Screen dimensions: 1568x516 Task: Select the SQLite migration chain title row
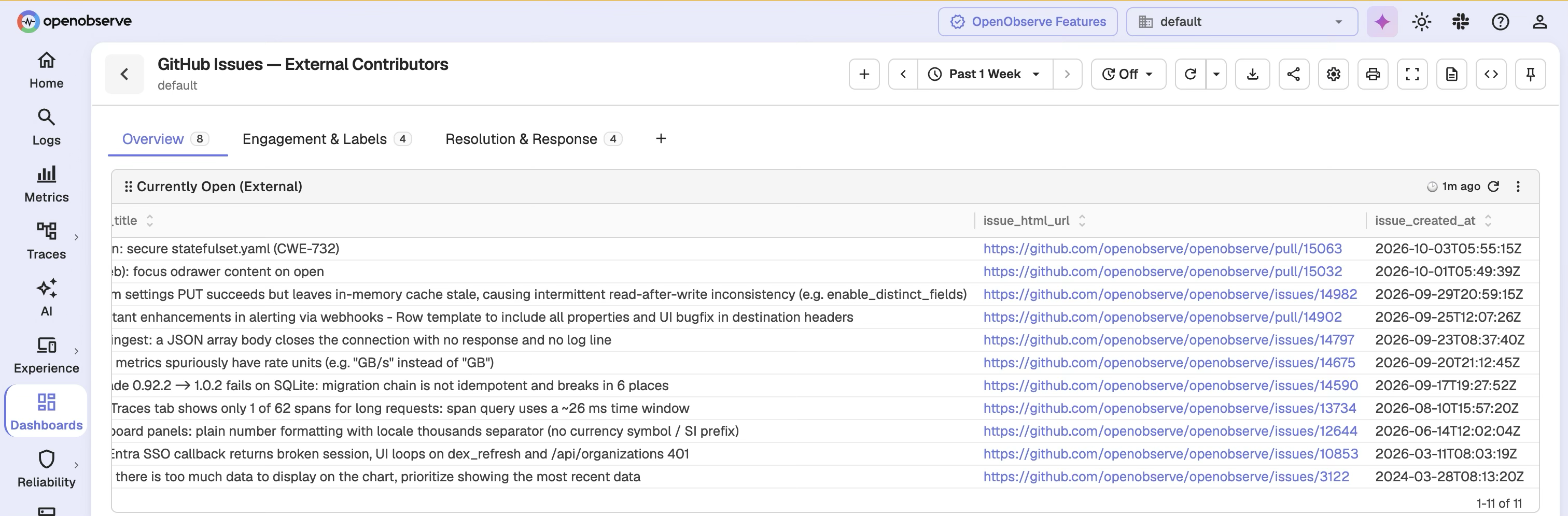(x=389, y=385)
